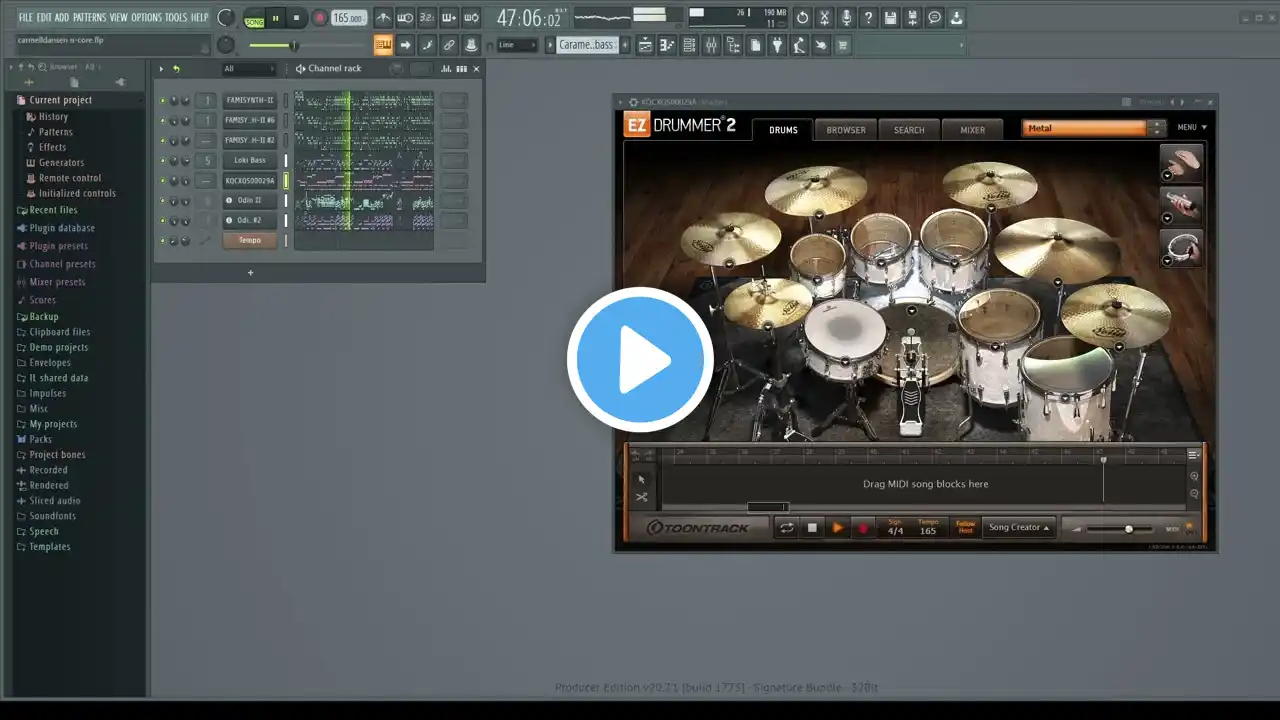Screen dimensions: 1280x720
Task: Open the graph editor bars icon in Channel rack
Action: coord(446,69)
